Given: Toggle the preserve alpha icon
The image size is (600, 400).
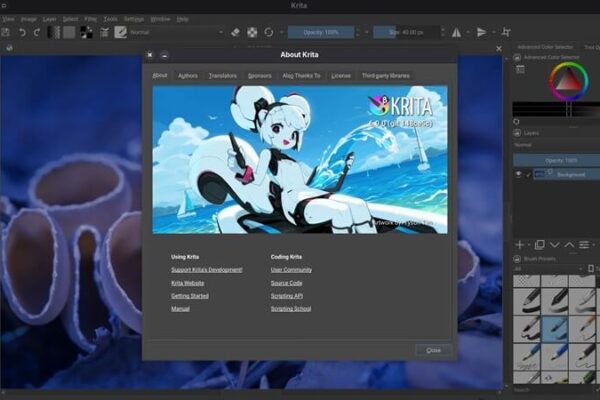Looking at the screenshot, I should click(x=252, y=33).
